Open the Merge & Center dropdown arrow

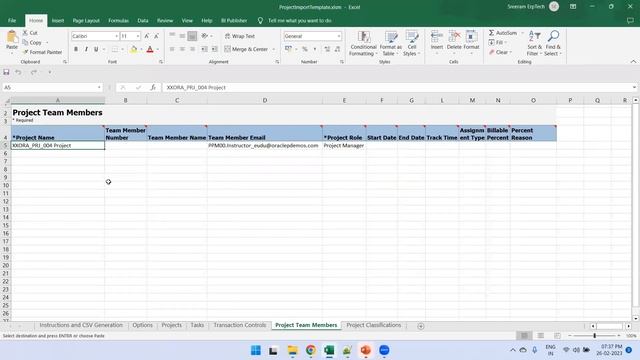point(273,49)
